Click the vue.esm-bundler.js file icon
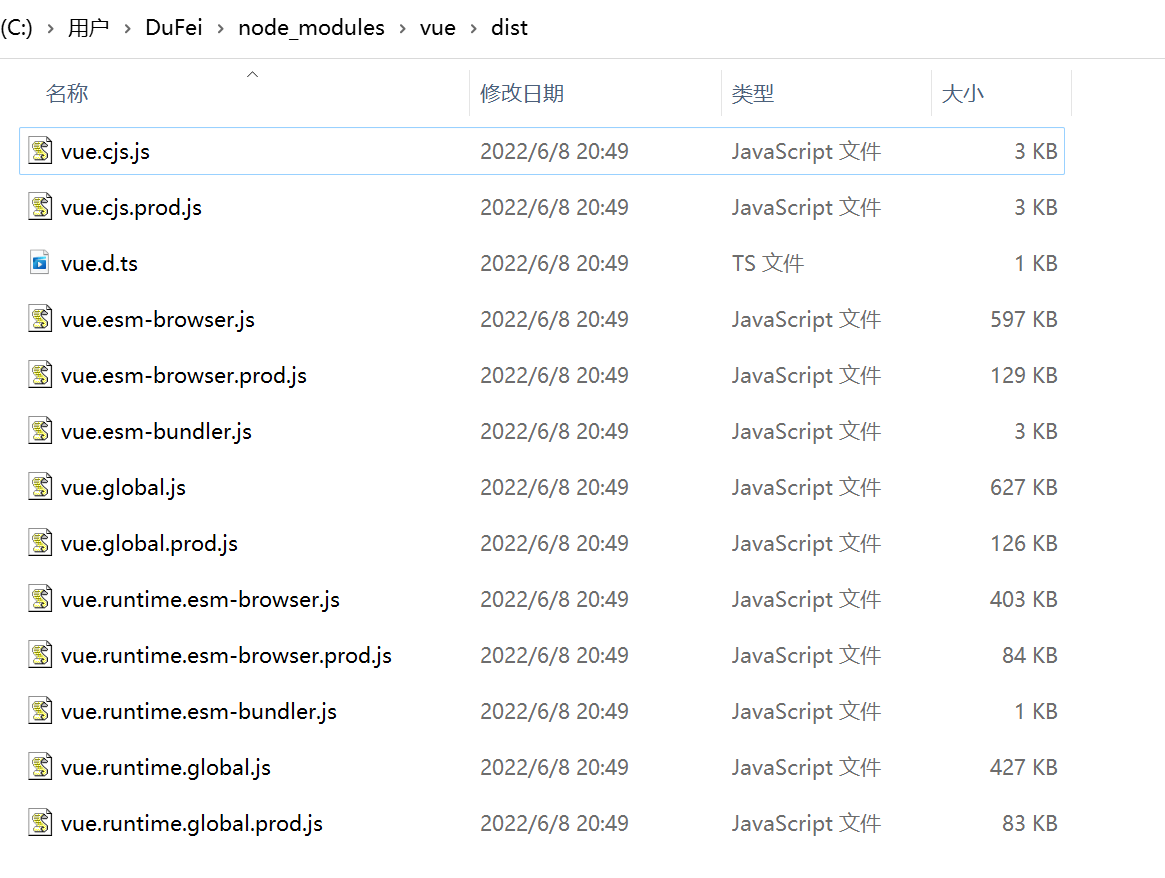 [x=40, y=431]
